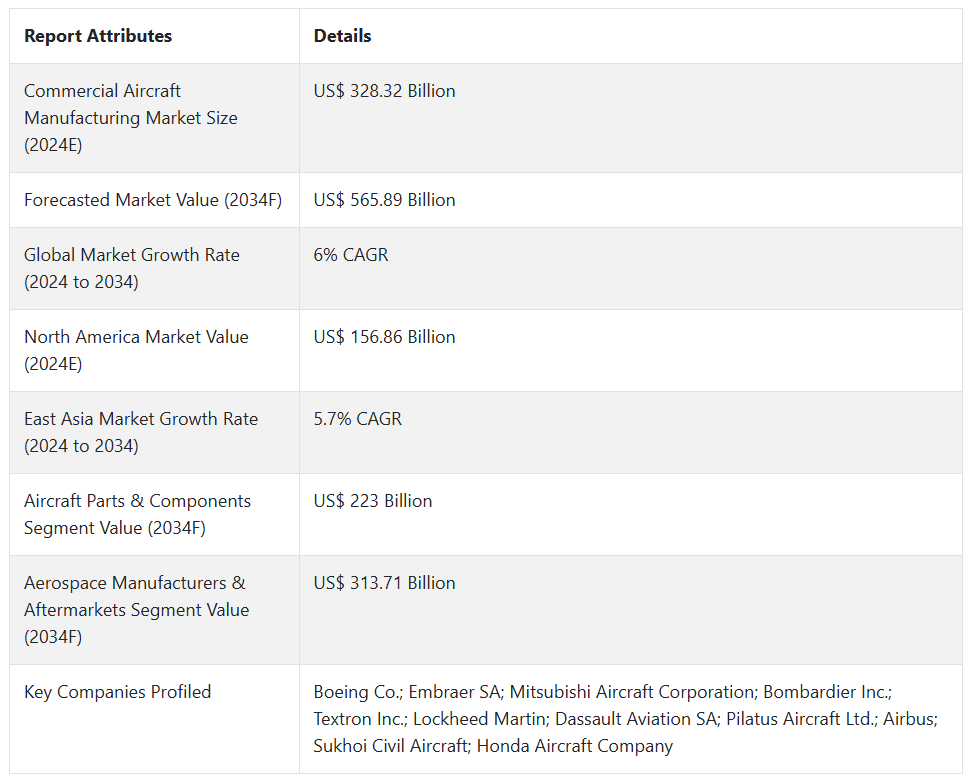
Task: Click the US$ 313.71 Billion value
Action: [384, 583]
